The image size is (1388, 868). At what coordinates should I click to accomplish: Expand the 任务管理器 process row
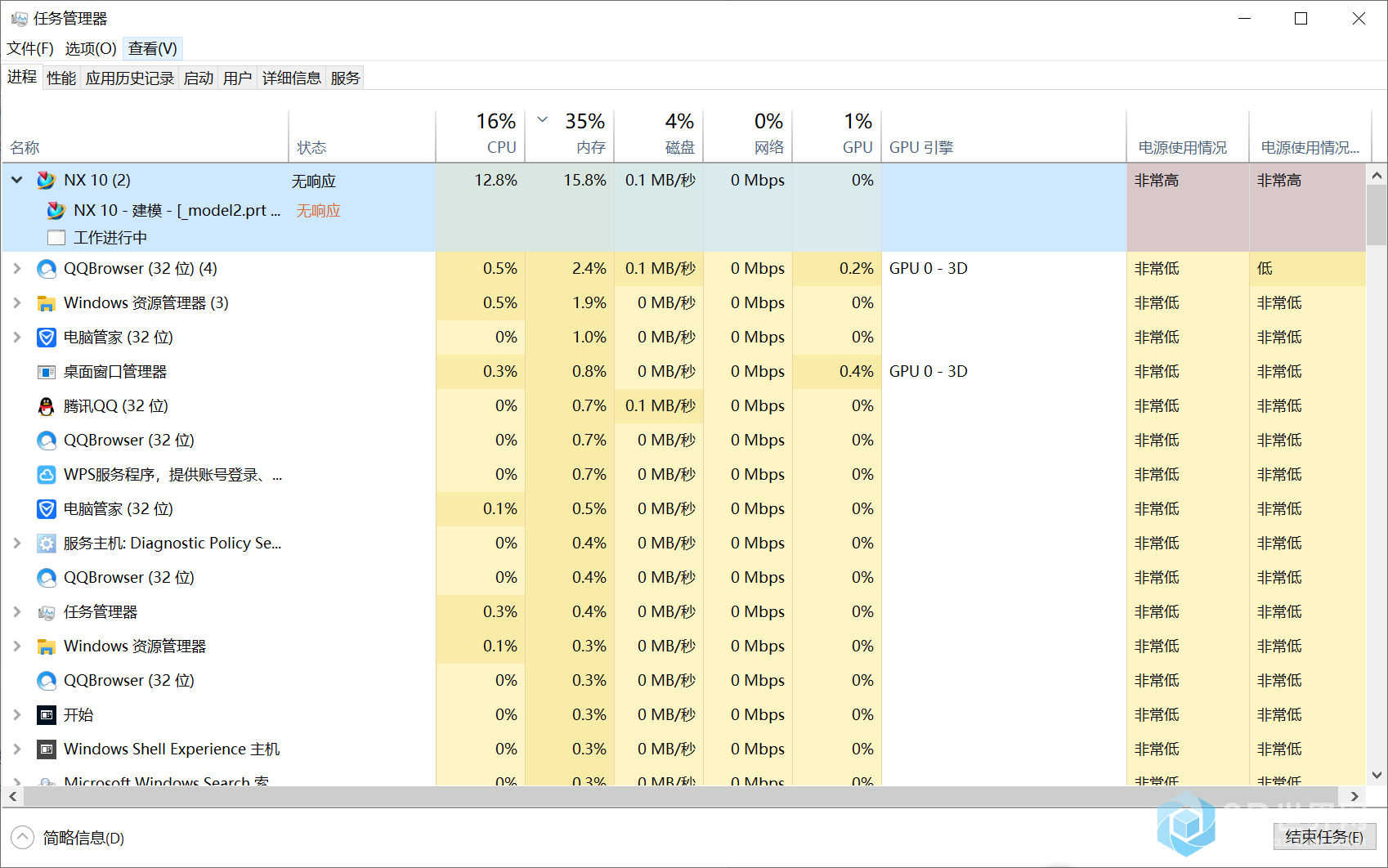[17, 611]
